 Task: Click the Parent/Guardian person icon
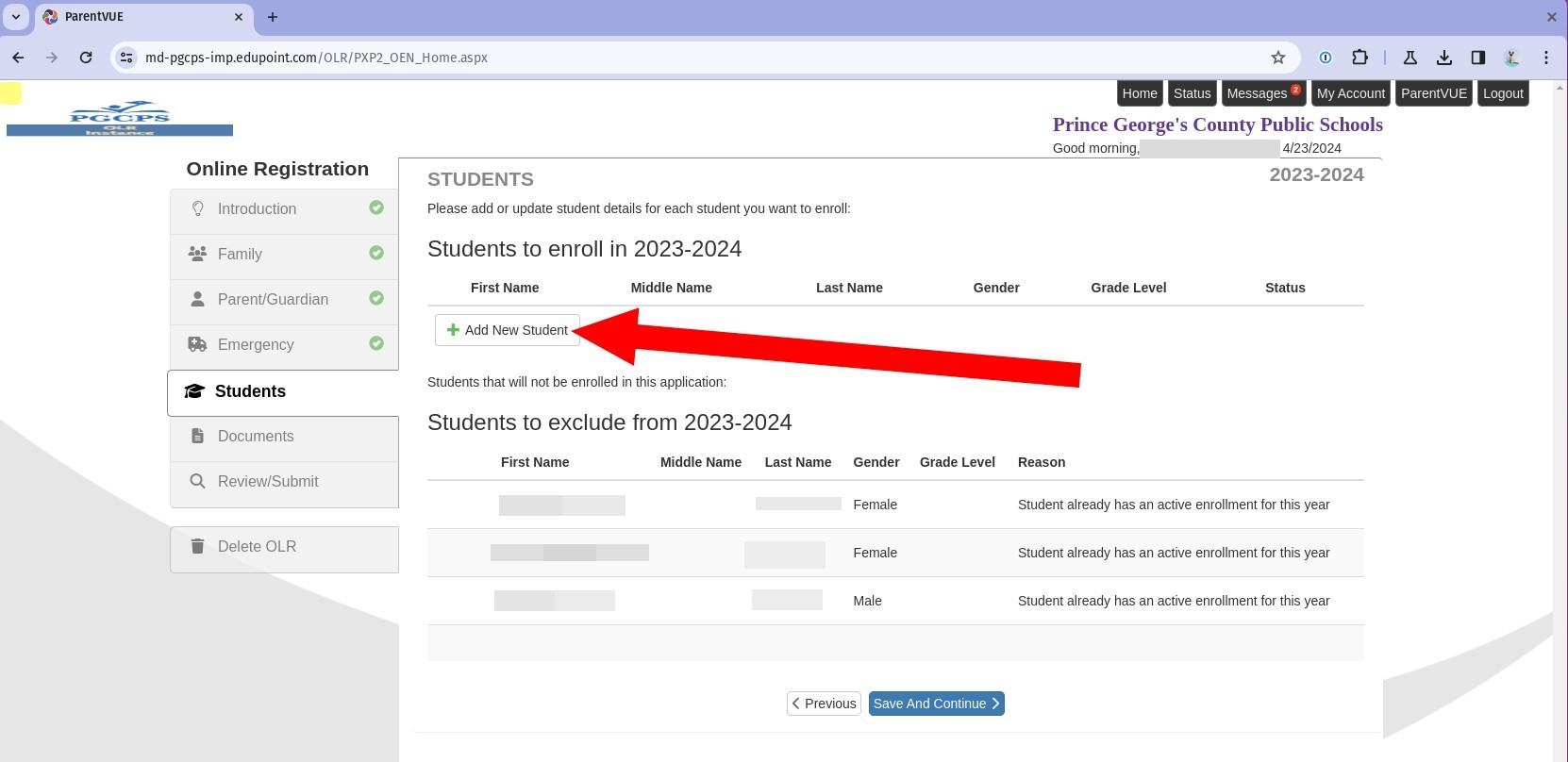[197, 300]
